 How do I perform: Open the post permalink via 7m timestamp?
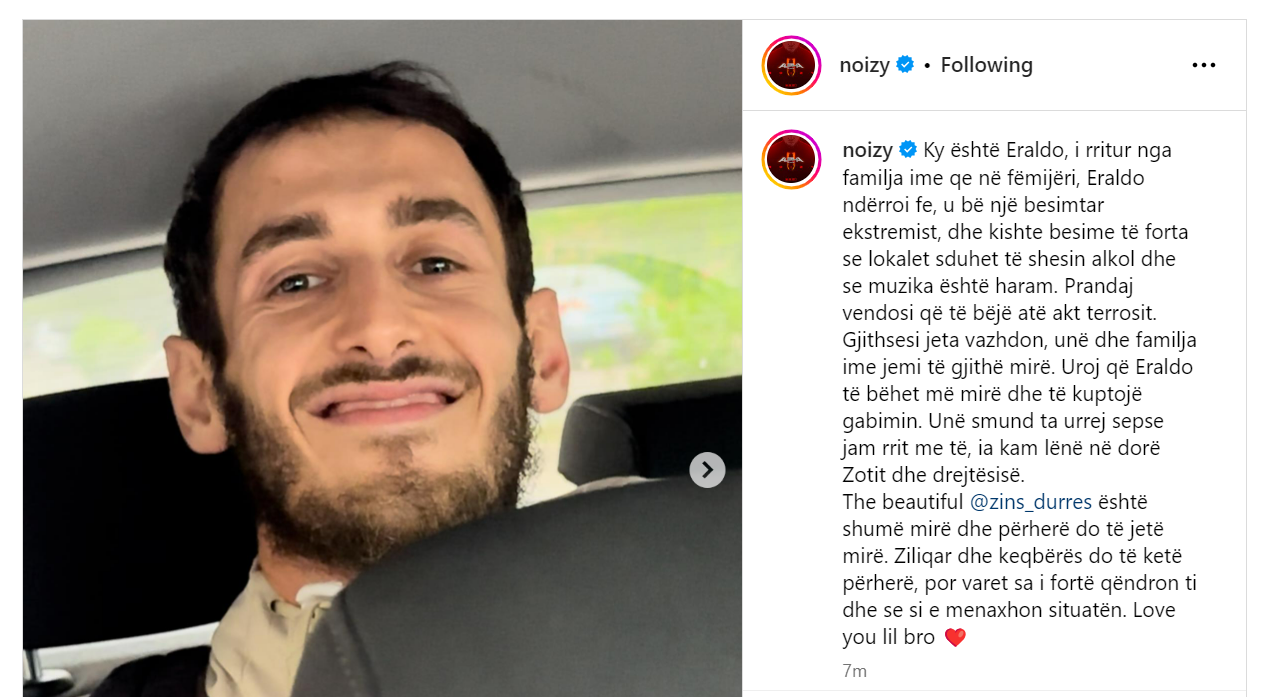[x=855, y=671]
